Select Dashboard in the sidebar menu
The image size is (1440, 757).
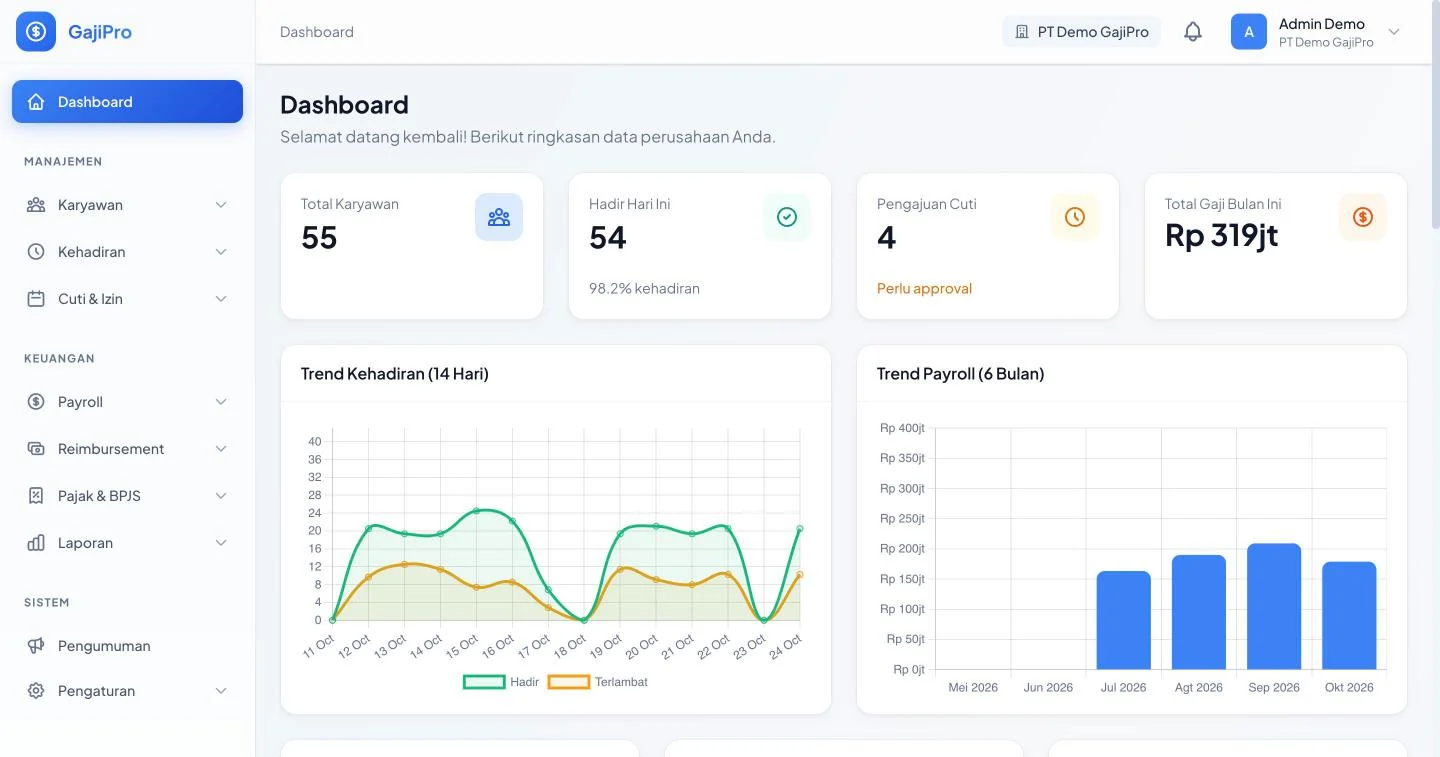127,102
